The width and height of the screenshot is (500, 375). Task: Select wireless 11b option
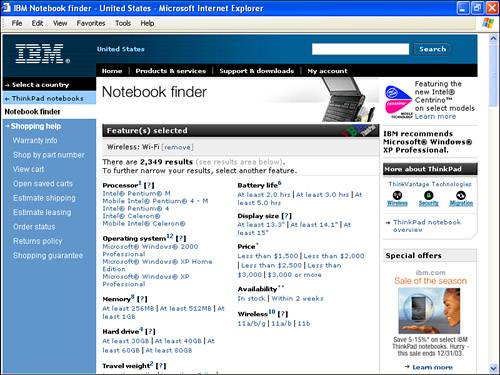point(304,323)
